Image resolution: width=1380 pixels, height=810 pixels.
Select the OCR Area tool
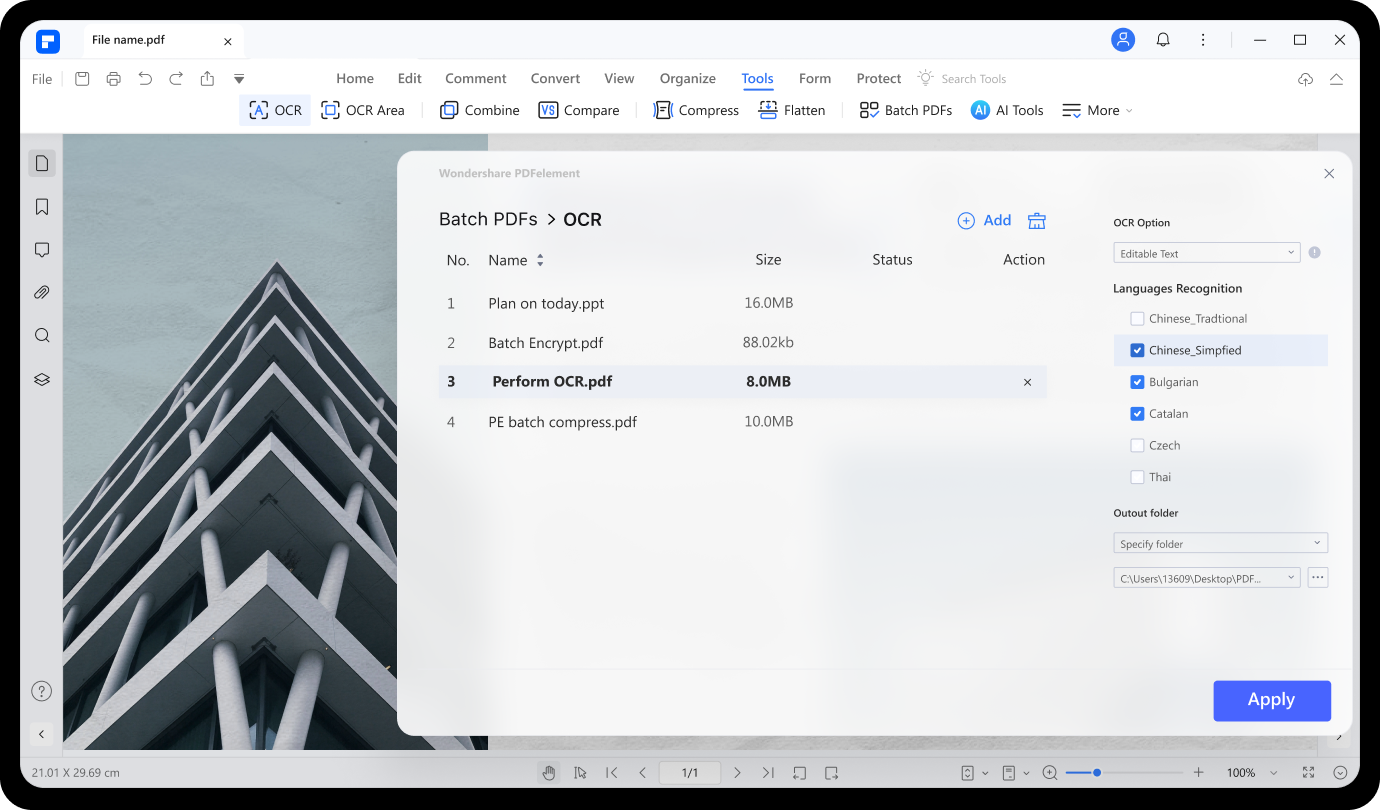coord(362,110)
